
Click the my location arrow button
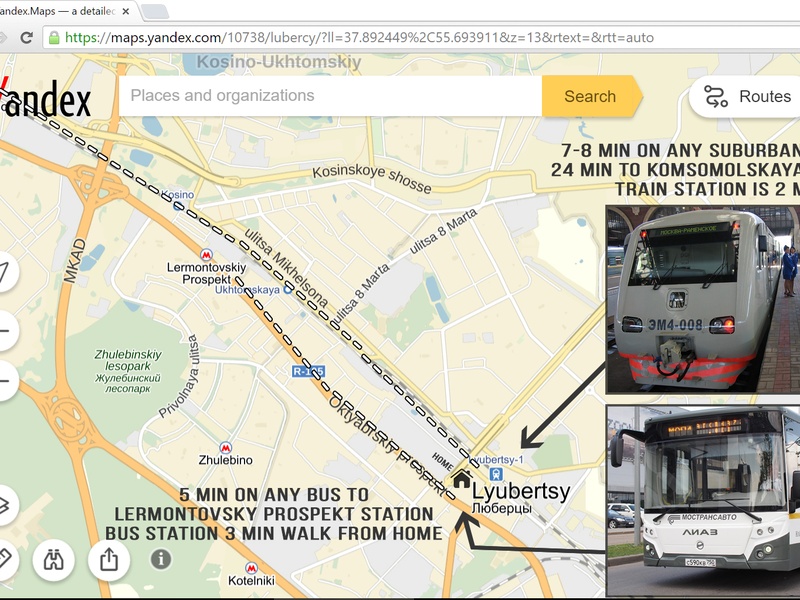coord(6,271)
